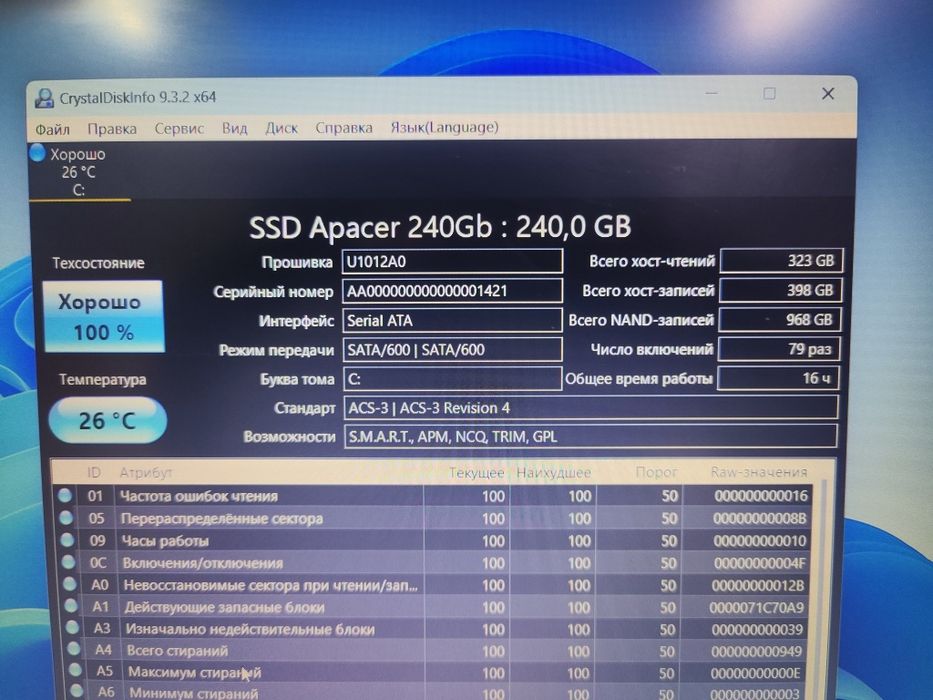Click status dot icon for attribute 05

66,518
